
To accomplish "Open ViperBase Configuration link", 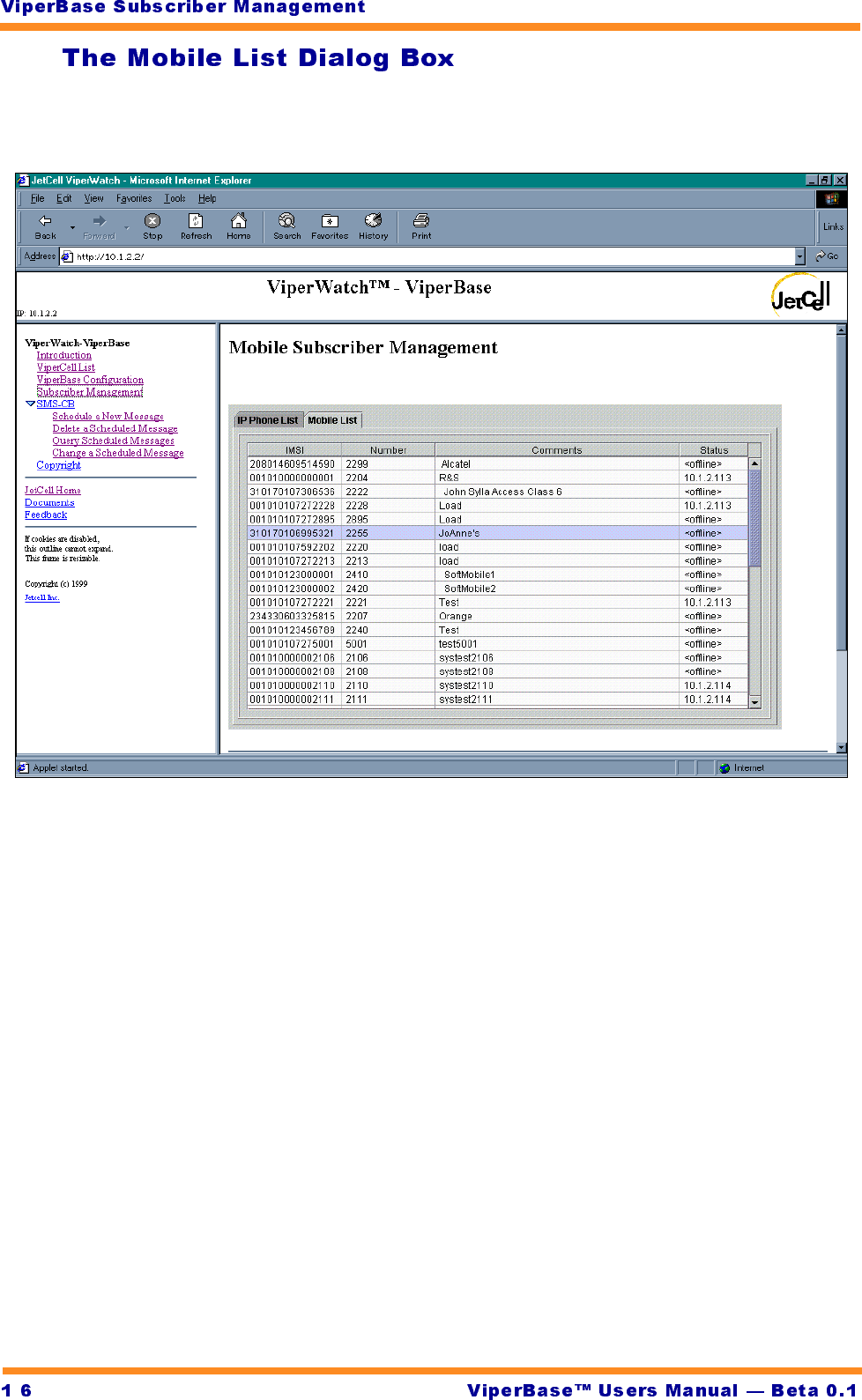I will coord(90,380).
